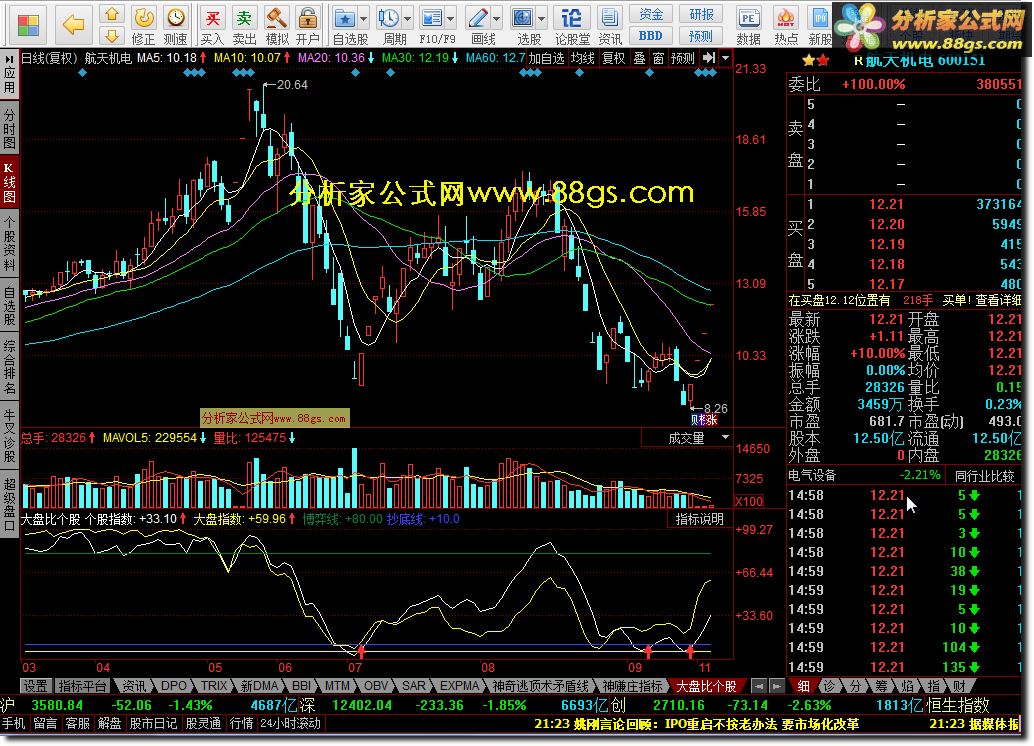Go back with the yellow left arrow
This screenshot has height=746, width=1034.
(x=73, y=24)
